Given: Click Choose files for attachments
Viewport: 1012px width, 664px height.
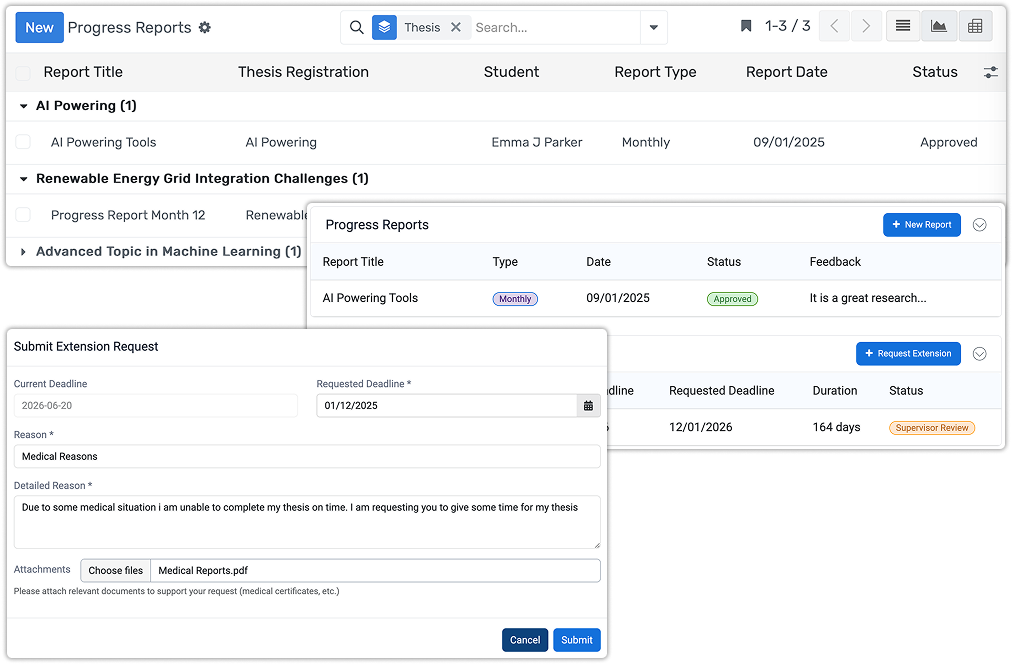Looking at the screenshot, I should tap(115, 570).
